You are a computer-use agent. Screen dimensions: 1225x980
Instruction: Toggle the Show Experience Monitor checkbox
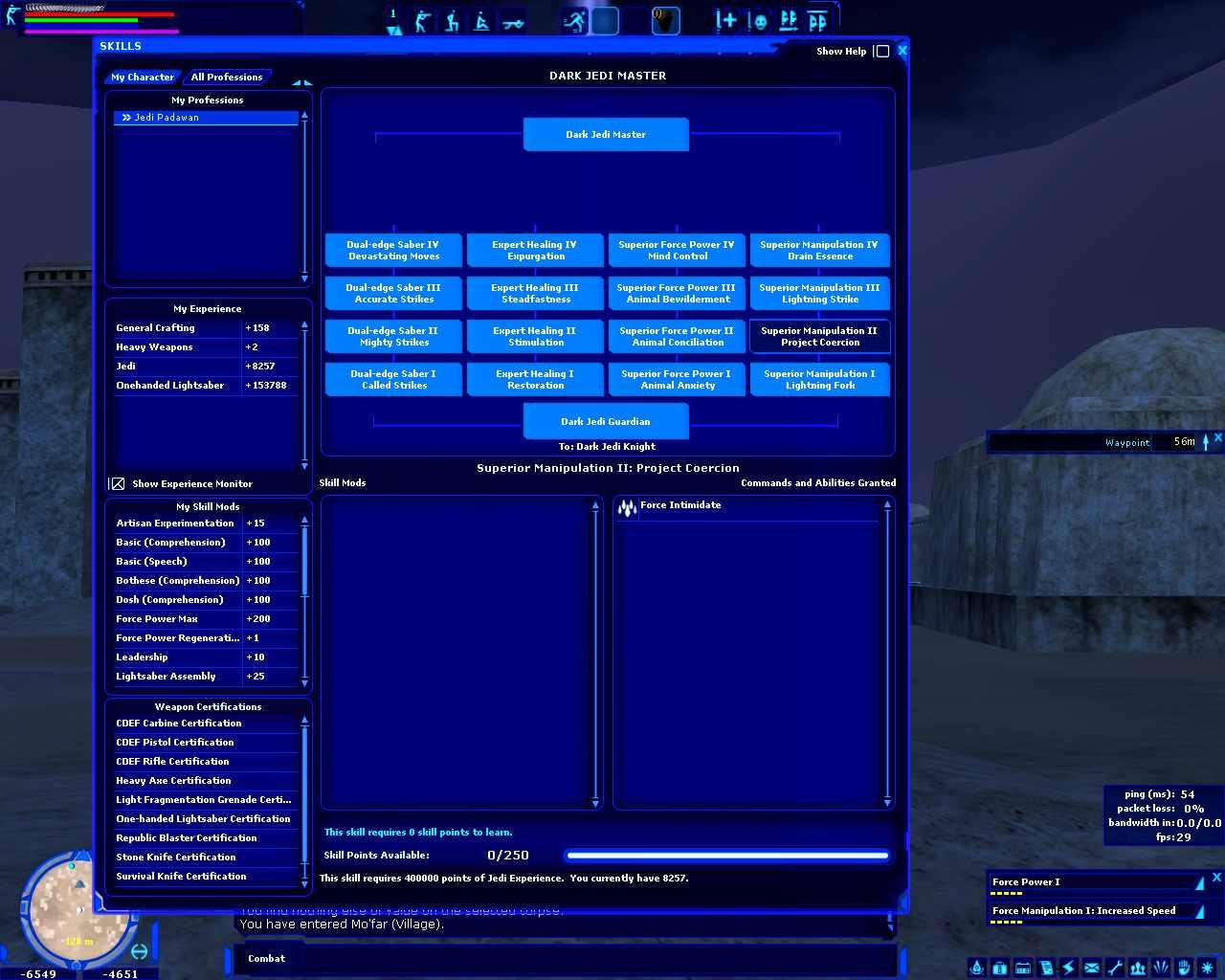click(x=118, y=484)
